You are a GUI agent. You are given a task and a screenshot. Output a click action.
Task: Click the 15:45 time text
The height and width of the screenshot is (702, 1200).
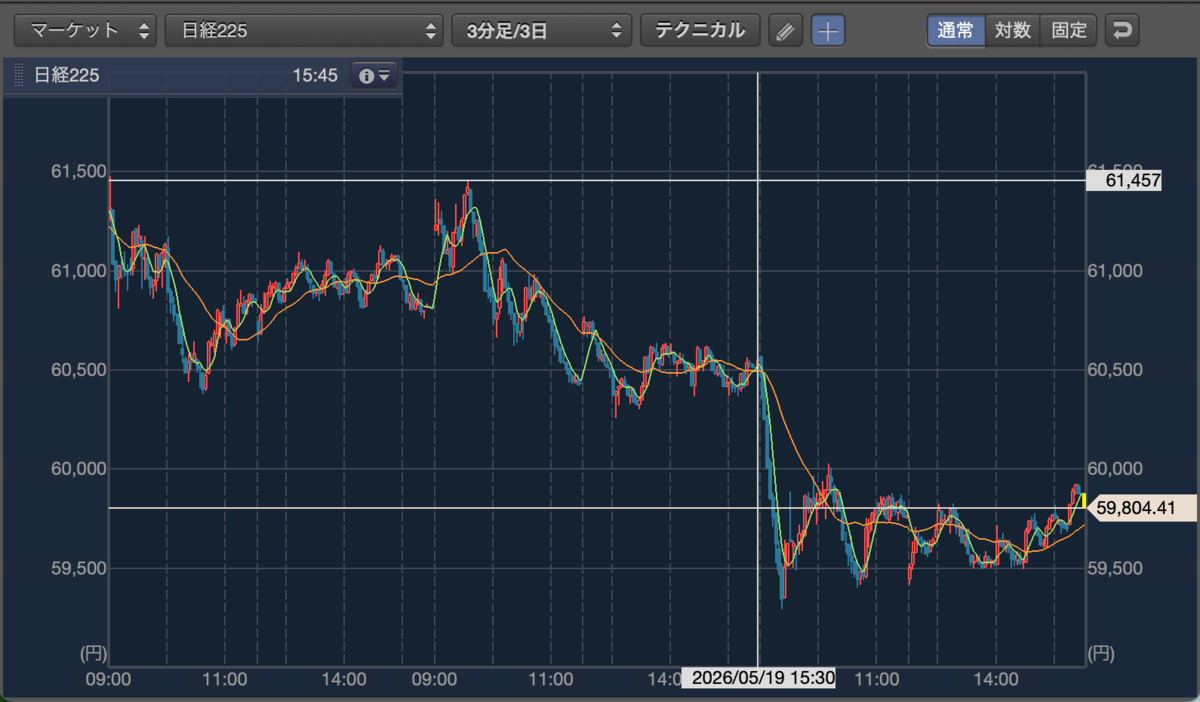pyautogui.click(x=315, y=76)
